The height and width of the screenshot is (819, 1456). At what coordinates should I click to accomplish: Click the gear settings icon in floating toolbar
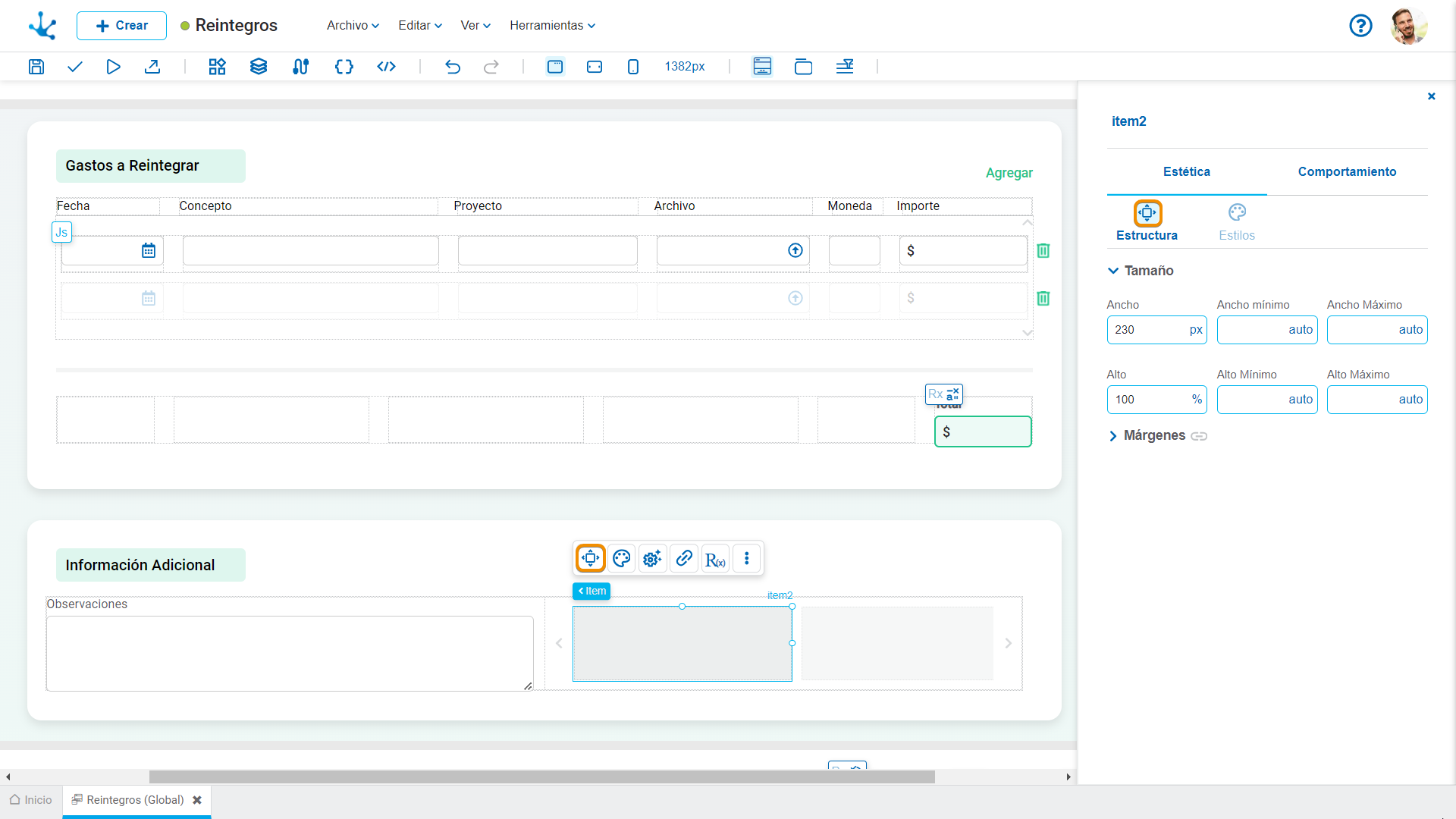pos(652,558)
